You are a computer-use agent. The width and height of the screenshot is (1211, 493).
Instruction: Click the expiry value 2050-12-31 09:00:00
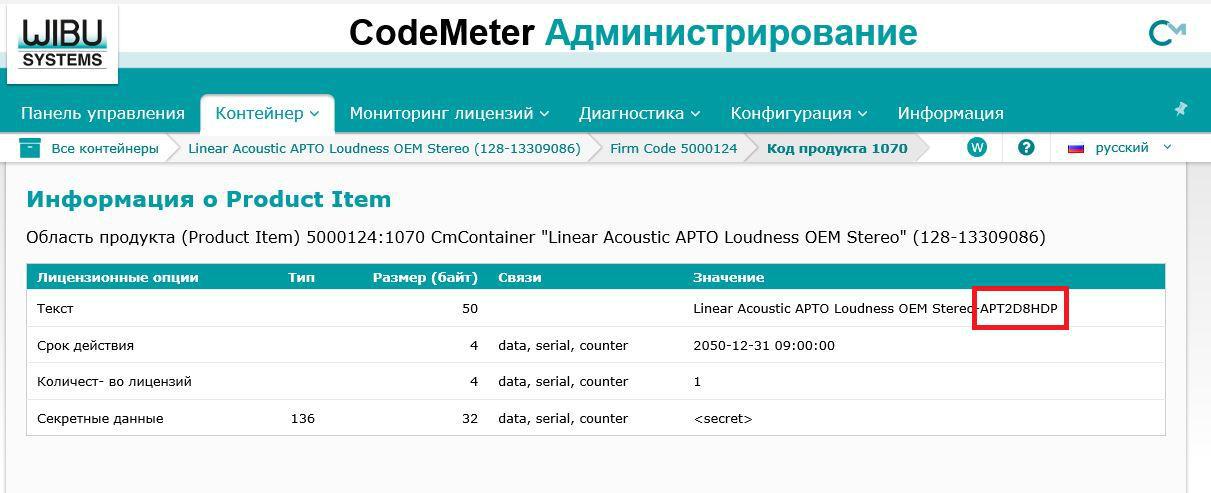pos(763,345)
